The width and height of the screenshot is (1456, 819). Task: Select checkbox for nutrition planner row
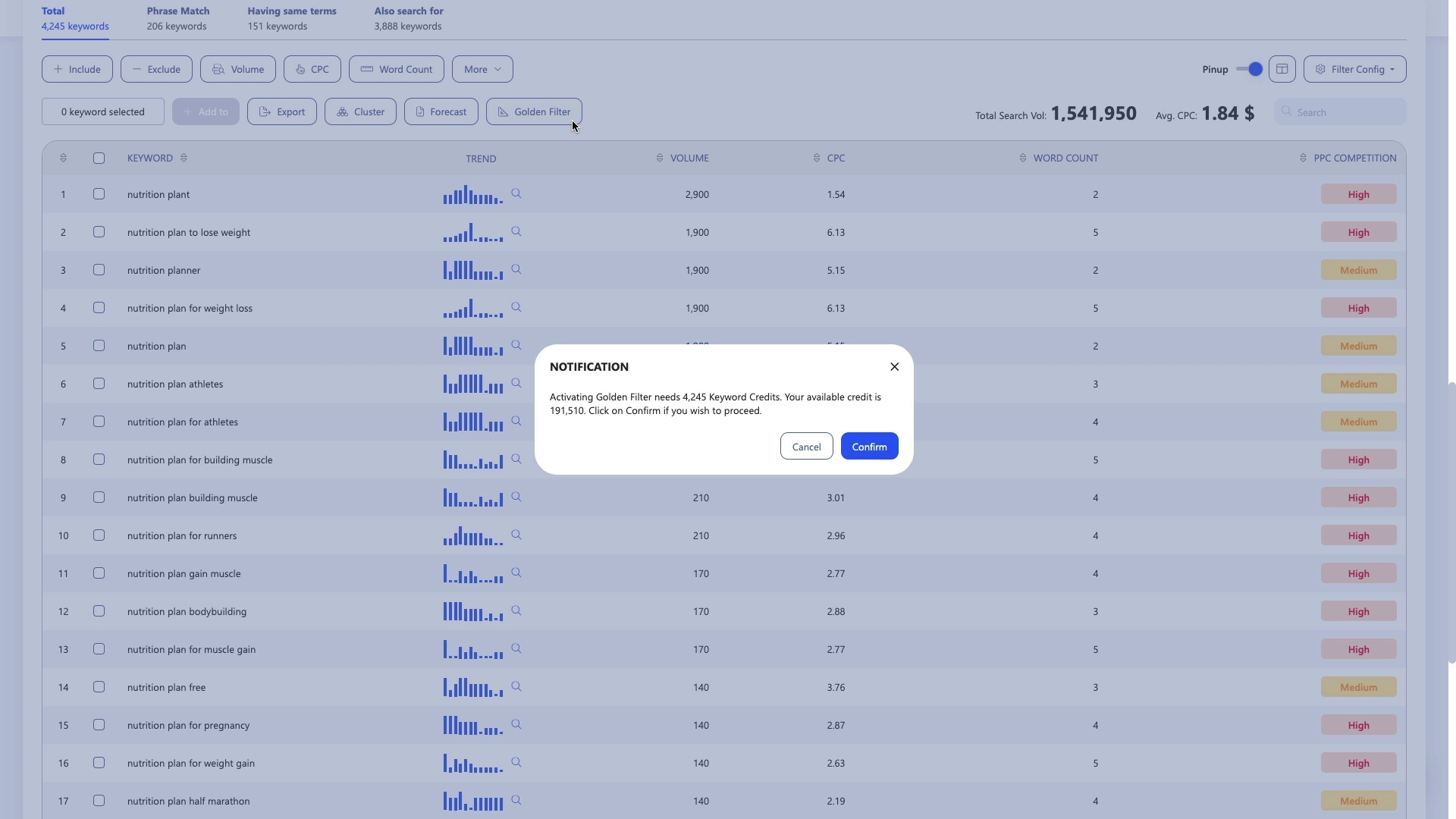click(99, 270)
